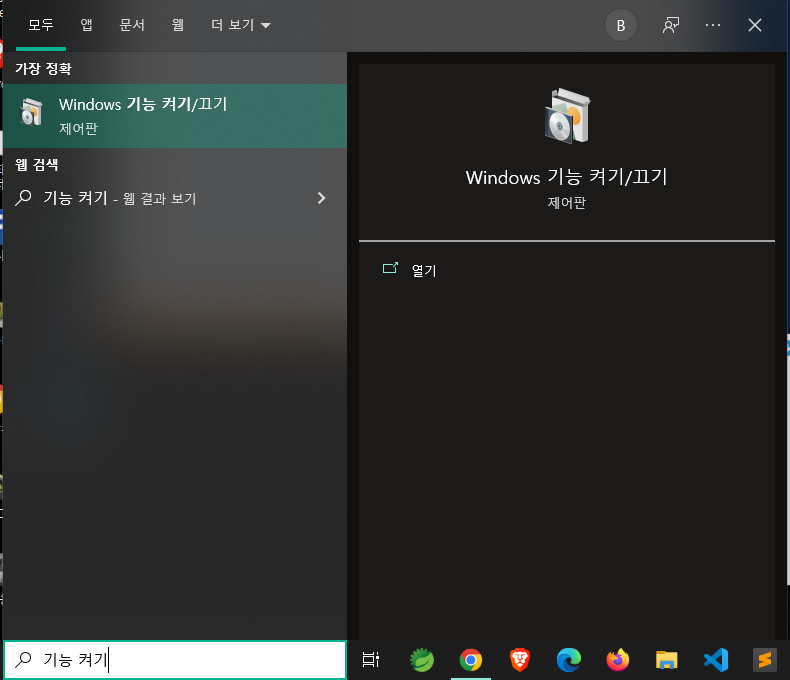Image resolution: width=790 pixels, height=680 pixels.
Task: Click the preview title Windows 기능 켜기/끄기
Action: 566,177
